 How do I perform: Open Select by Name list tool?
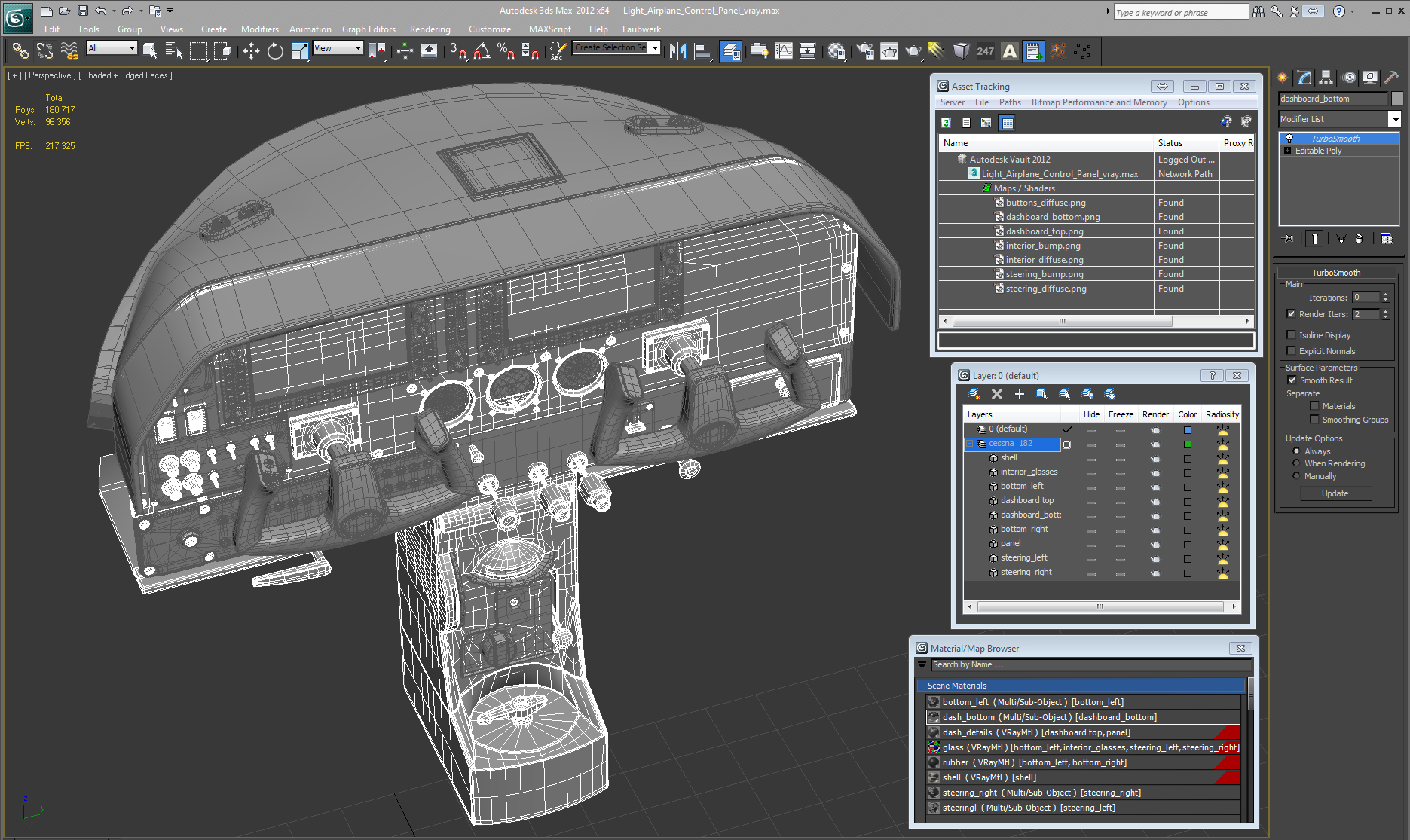174,51
